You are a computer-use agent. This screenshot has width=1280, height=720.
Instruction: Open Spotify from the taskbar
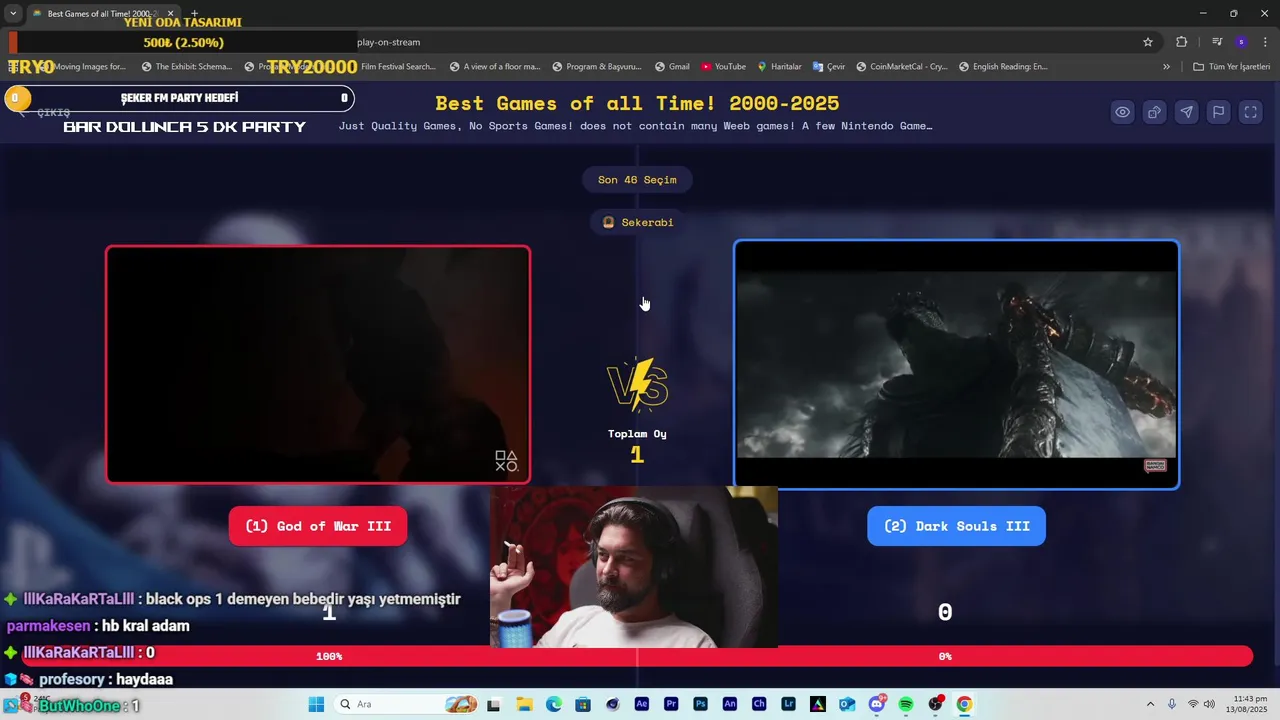906,704
